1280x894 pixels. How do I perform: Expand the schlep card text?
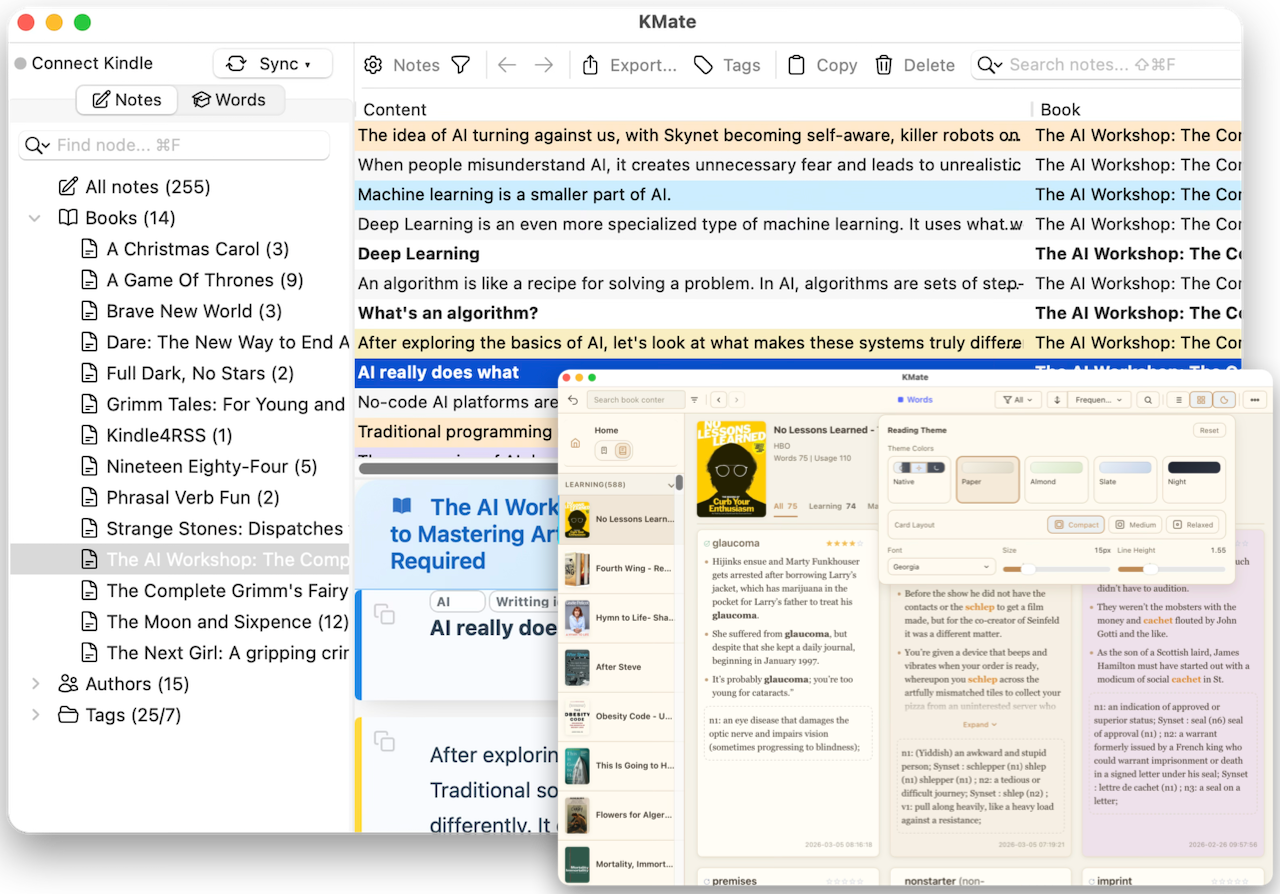[980, 724]
